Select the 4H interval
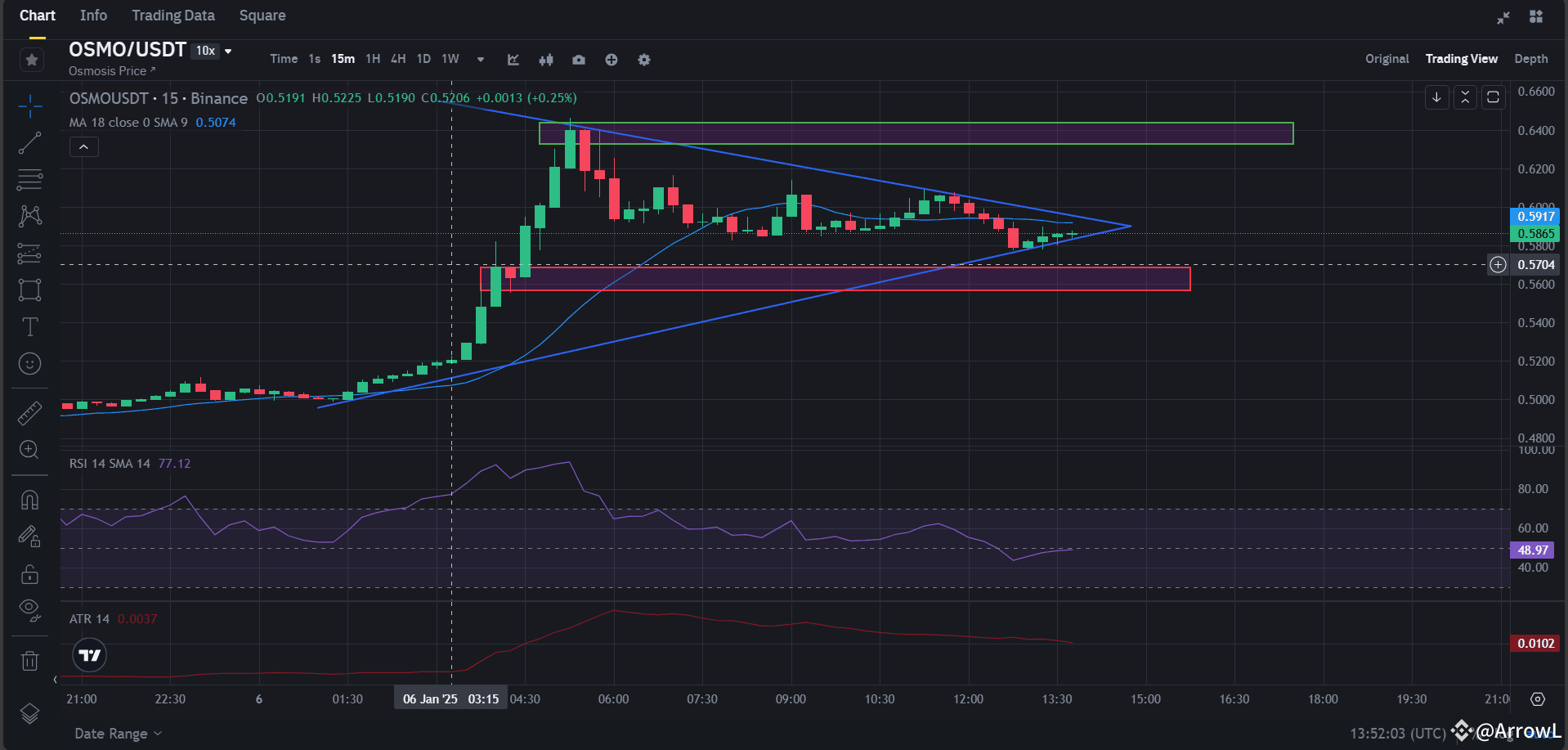 [398, 59]
